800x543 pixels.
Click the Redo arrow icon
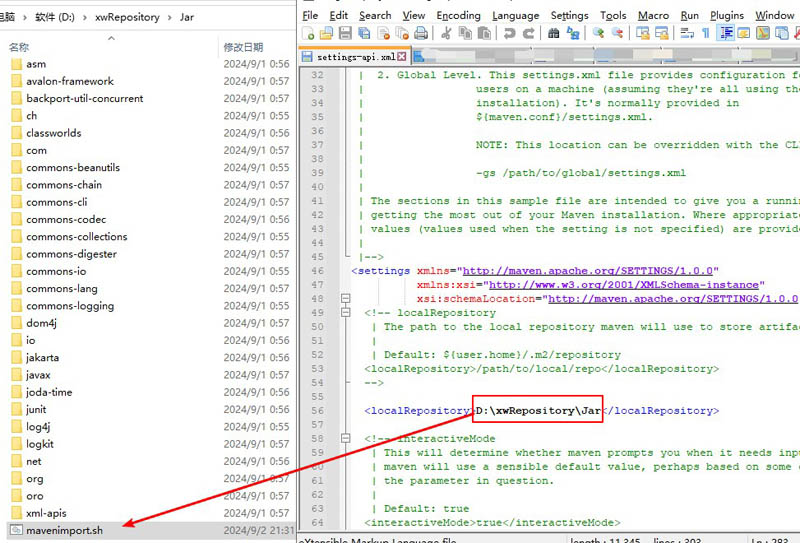529,34
